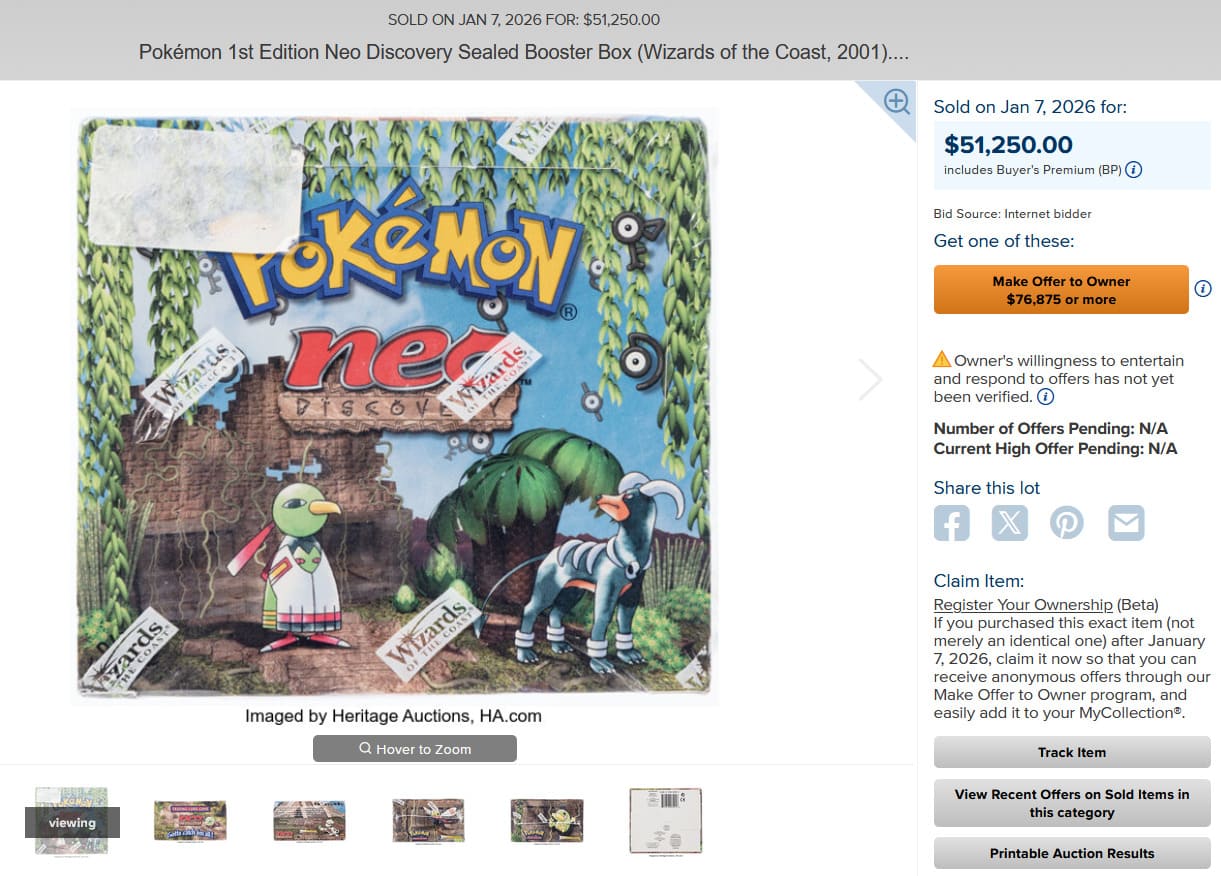1221x876 pixels.
Task: Share this lot on Pinterest
Action: tap(1067, 523)
